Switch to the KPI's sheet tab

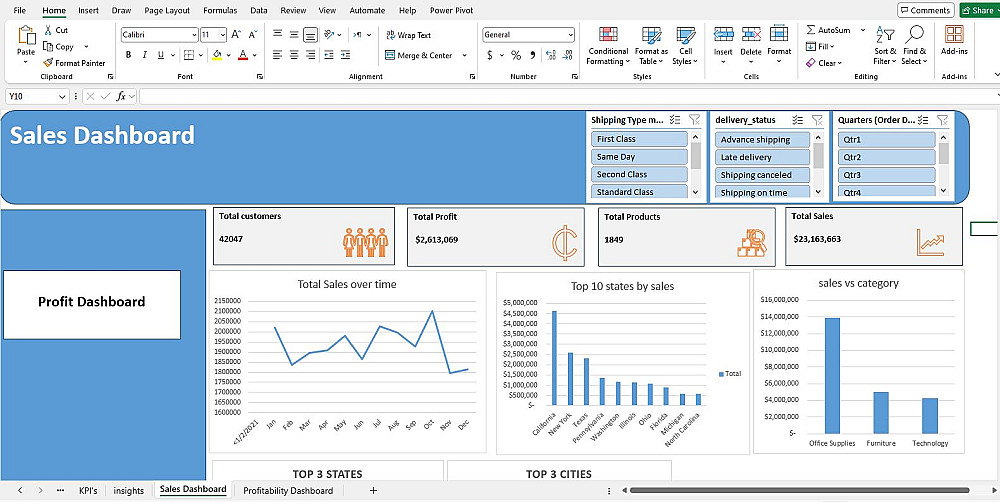pos(88,491)
